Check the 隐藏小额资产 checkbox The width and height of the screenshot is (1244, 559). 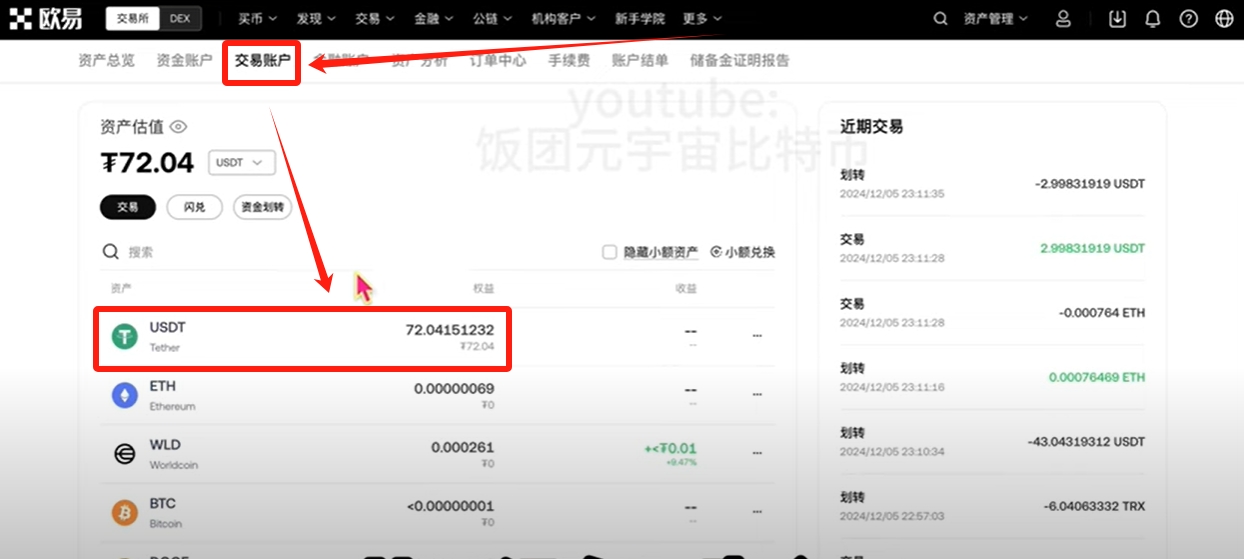tap(609, 252)
